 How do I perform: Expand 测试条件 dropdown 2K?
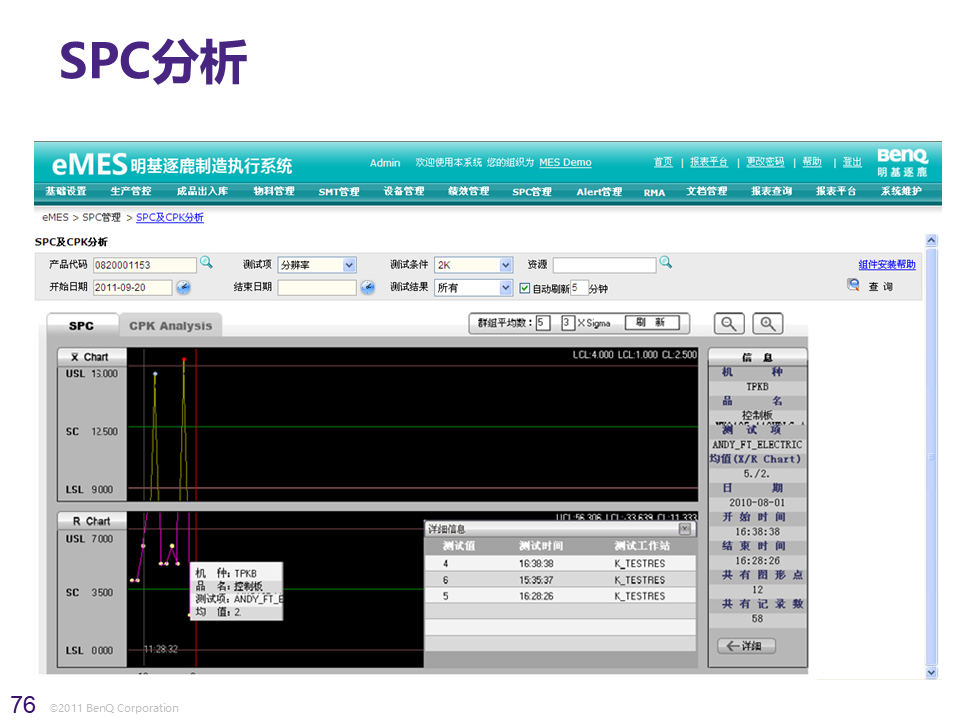point(506,265)
